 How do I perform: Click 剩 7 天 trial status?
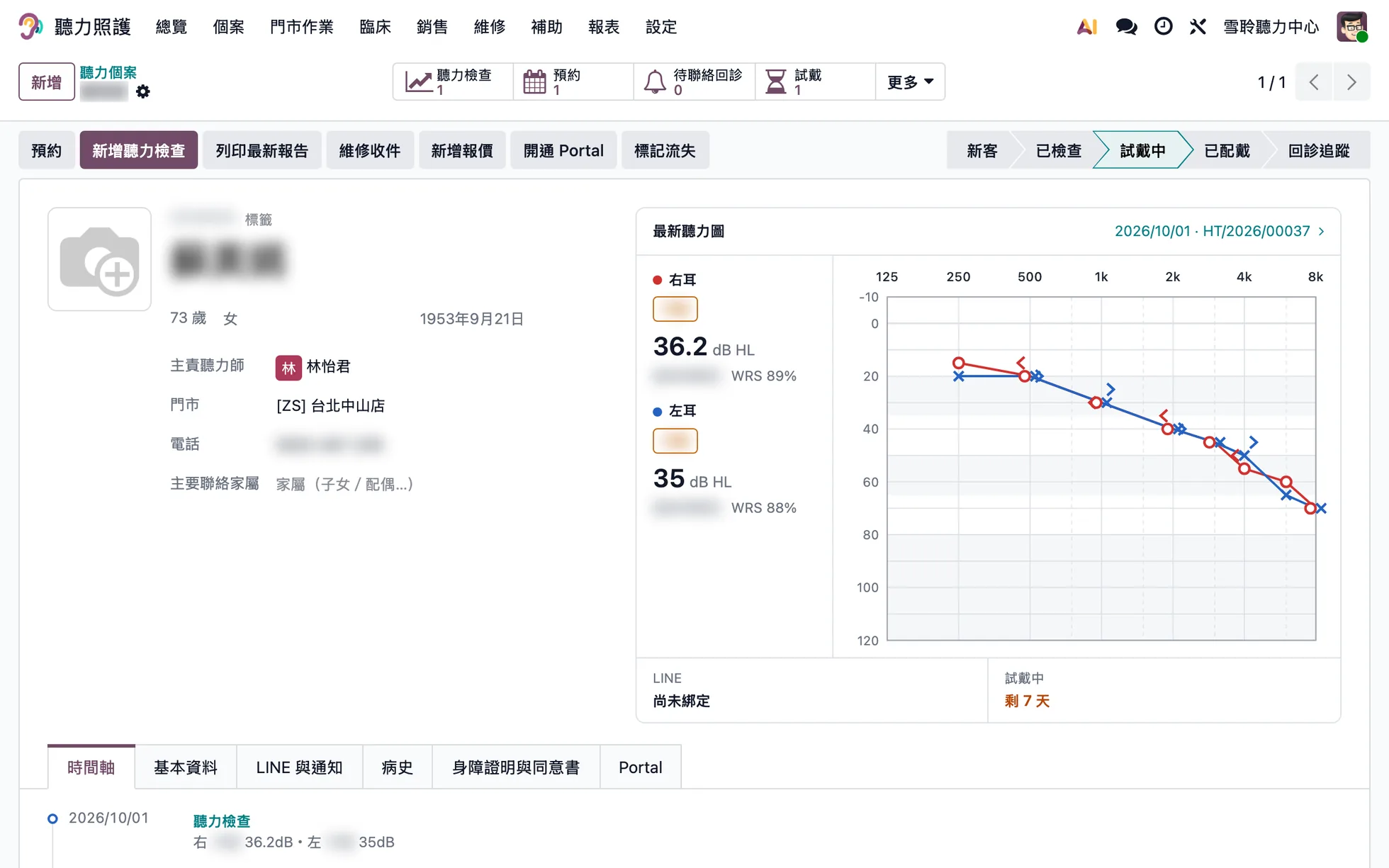click(x=1027, y=701)
